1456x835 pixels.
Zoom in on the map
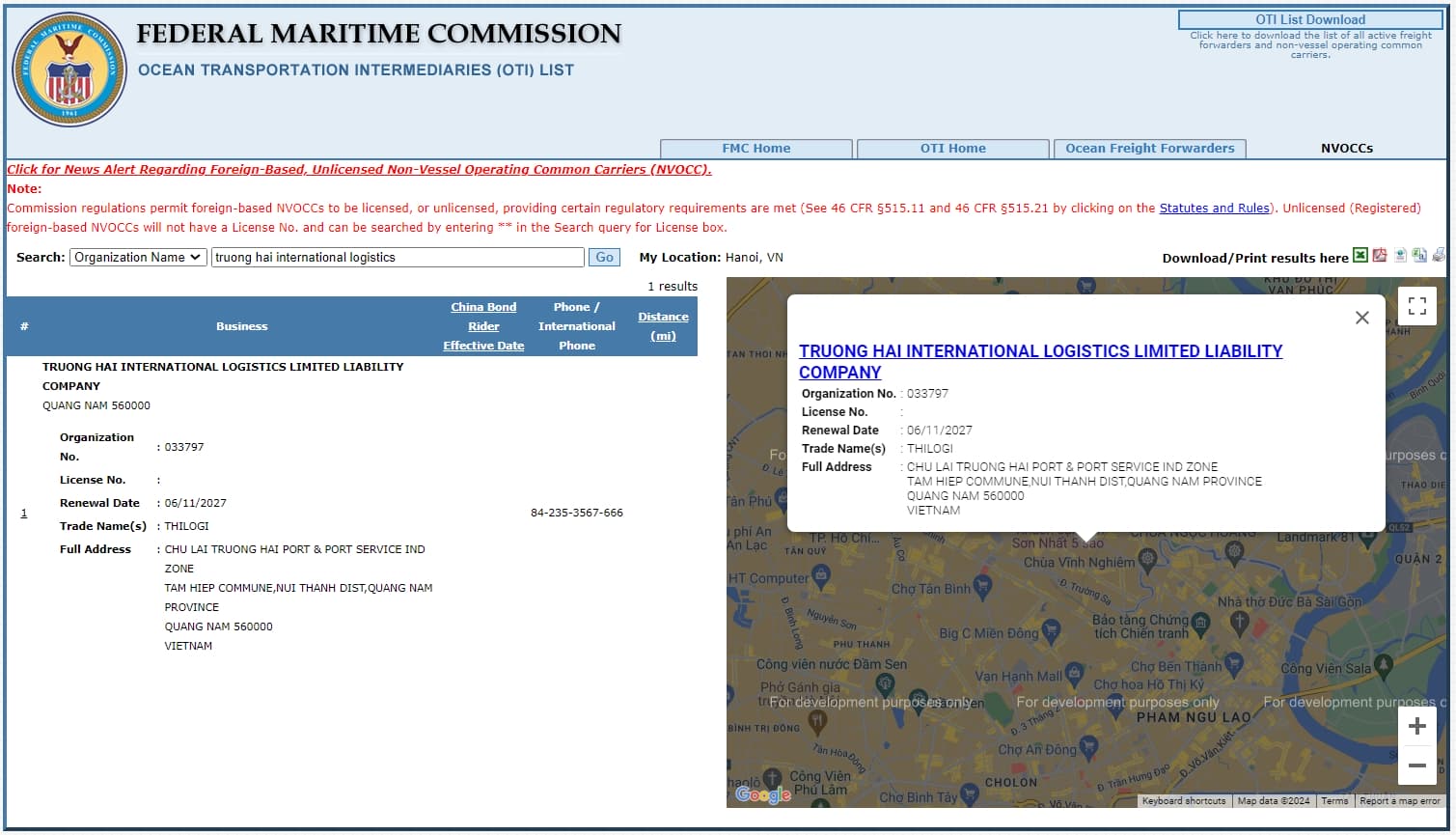point(1416,727)
